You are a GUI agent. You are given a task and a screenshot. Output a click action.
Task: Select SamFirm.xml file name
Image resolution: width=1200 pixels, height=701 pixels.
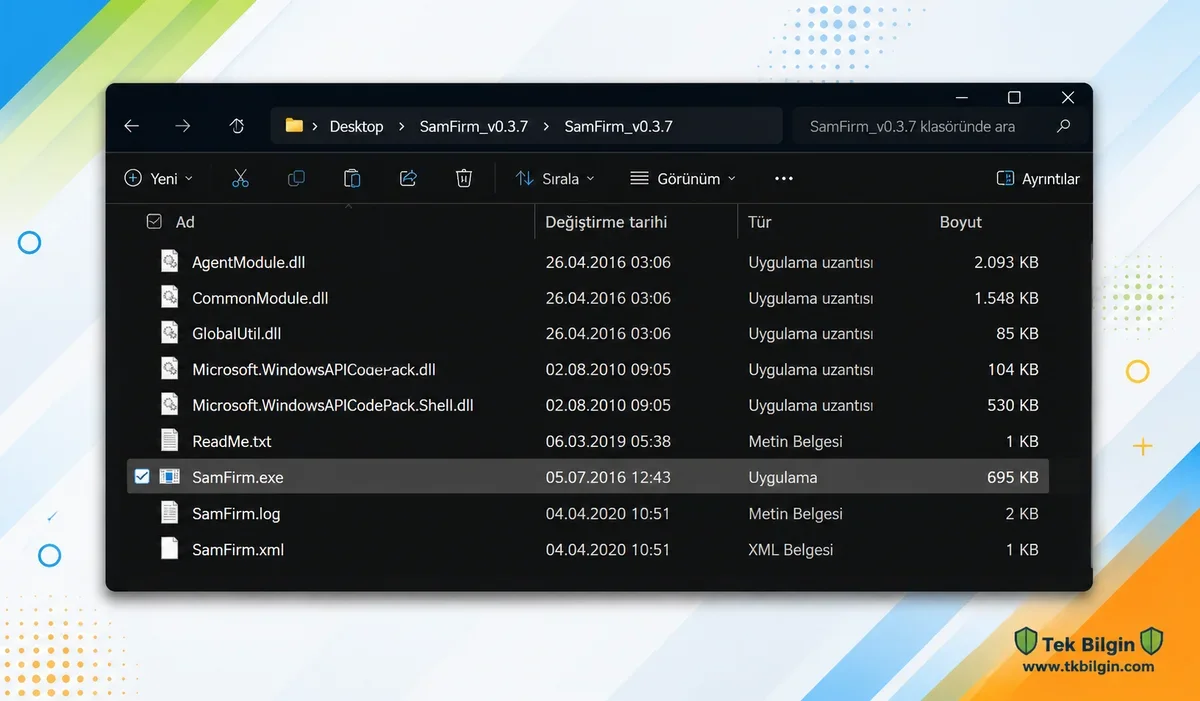pyautogui.click(x=238, y=549)
